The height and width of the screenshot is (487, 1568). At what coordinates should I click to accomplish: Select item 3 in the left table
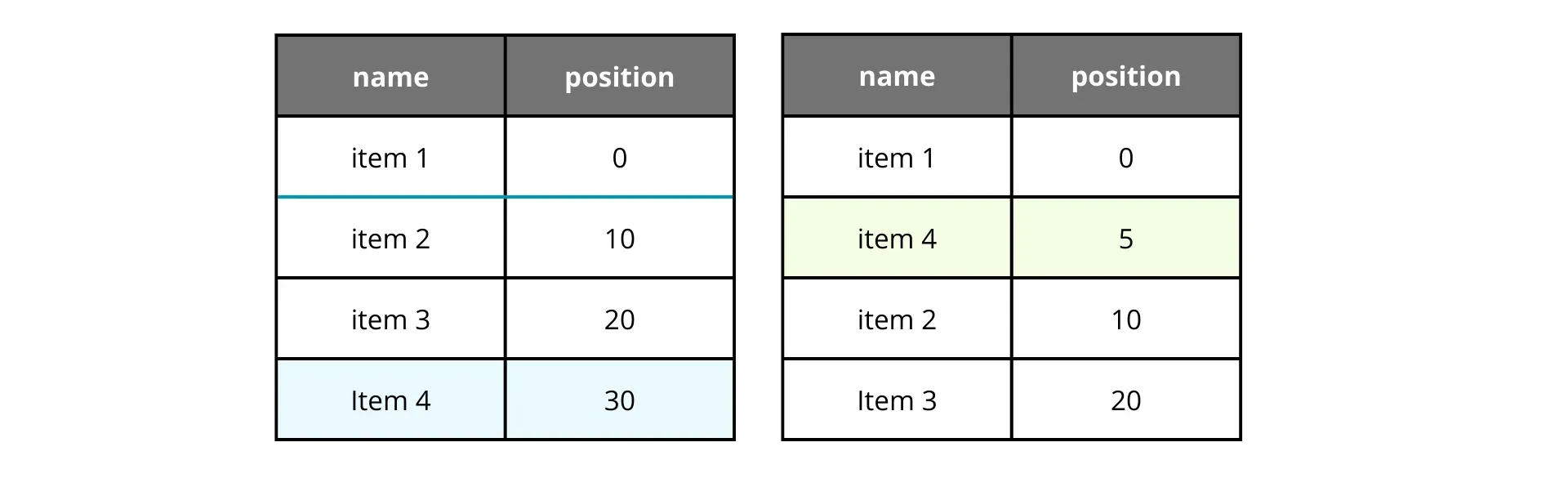pos(390,319)
